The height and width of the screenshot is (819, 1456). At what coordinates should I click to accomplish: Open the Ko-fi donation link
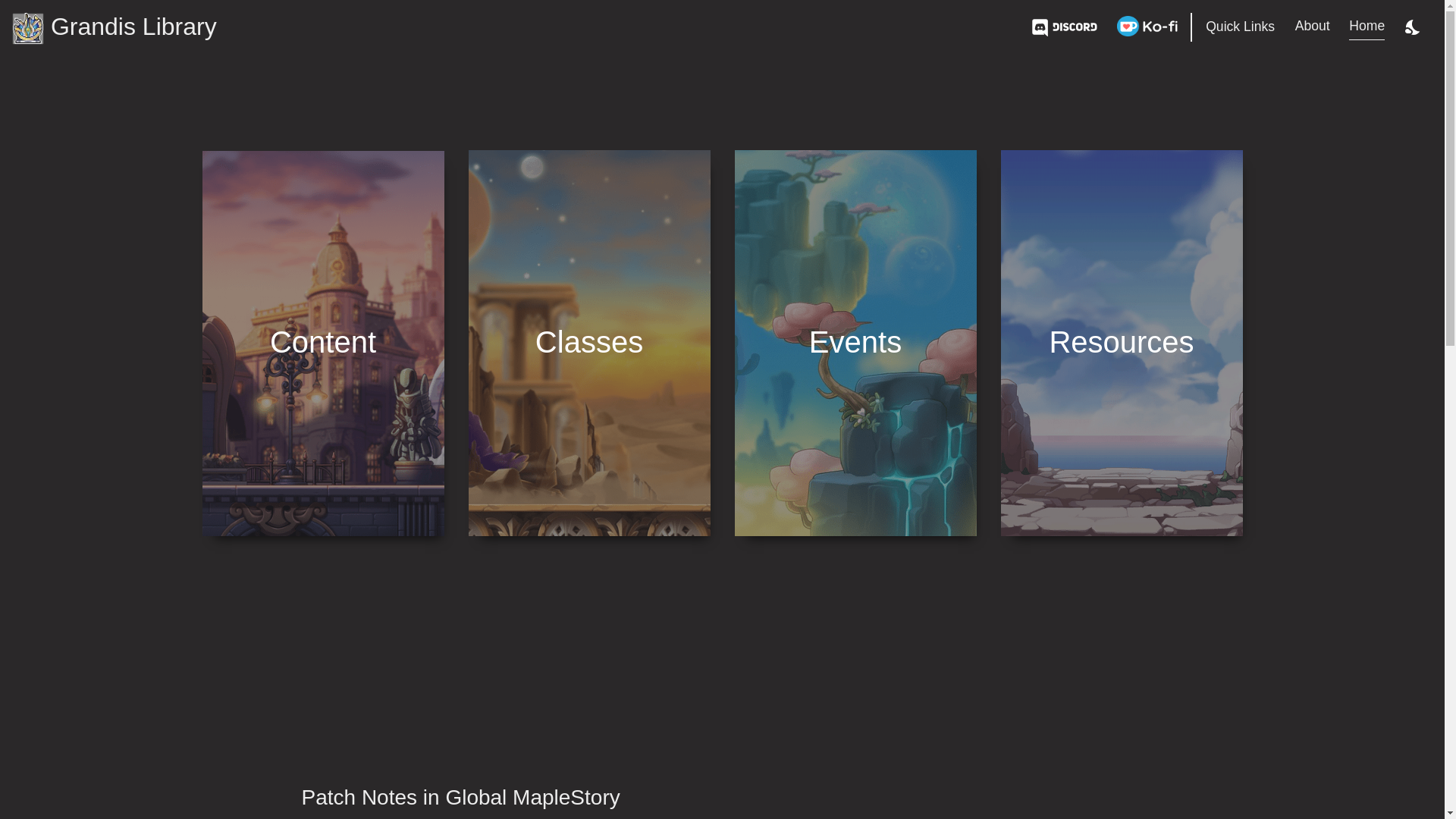[1147, 27]
